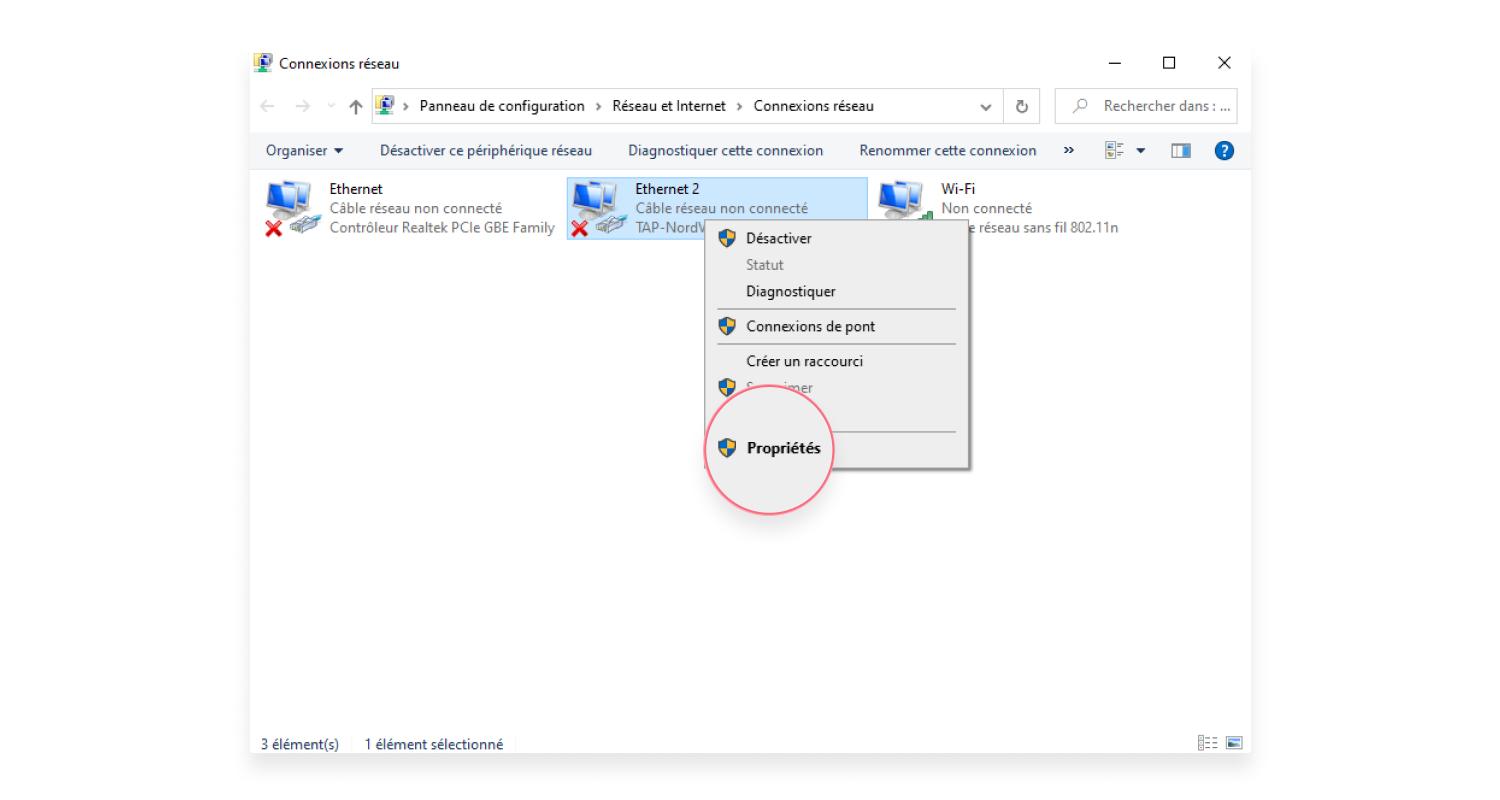Open the Organiser dropdown menu

(x=304, y=150)
